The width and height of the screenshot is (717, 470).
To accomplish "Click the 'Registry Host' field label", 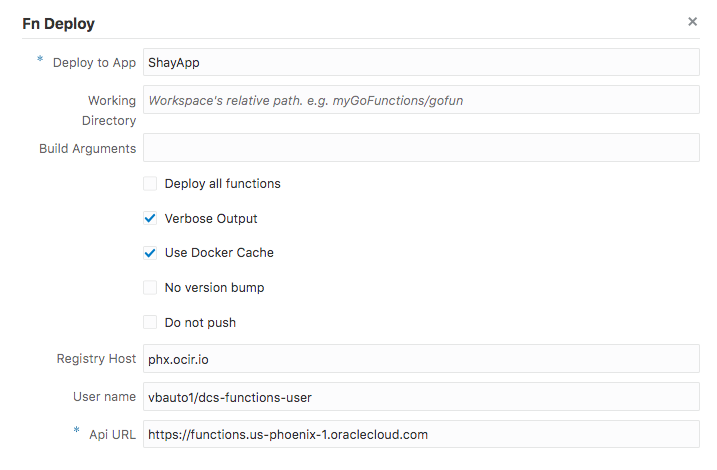I will (96, 358).
